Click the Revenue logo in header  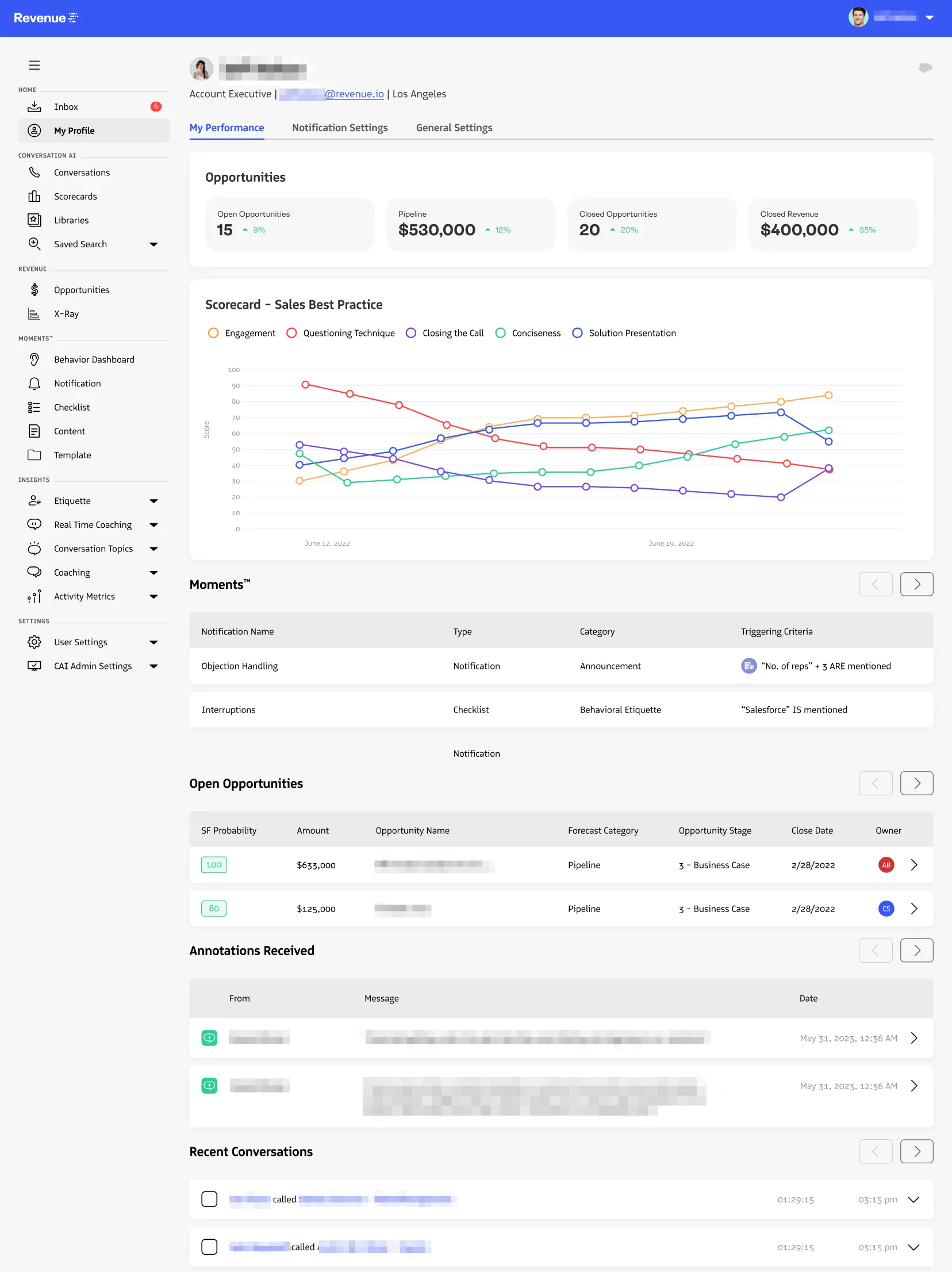tap(46, 18)
